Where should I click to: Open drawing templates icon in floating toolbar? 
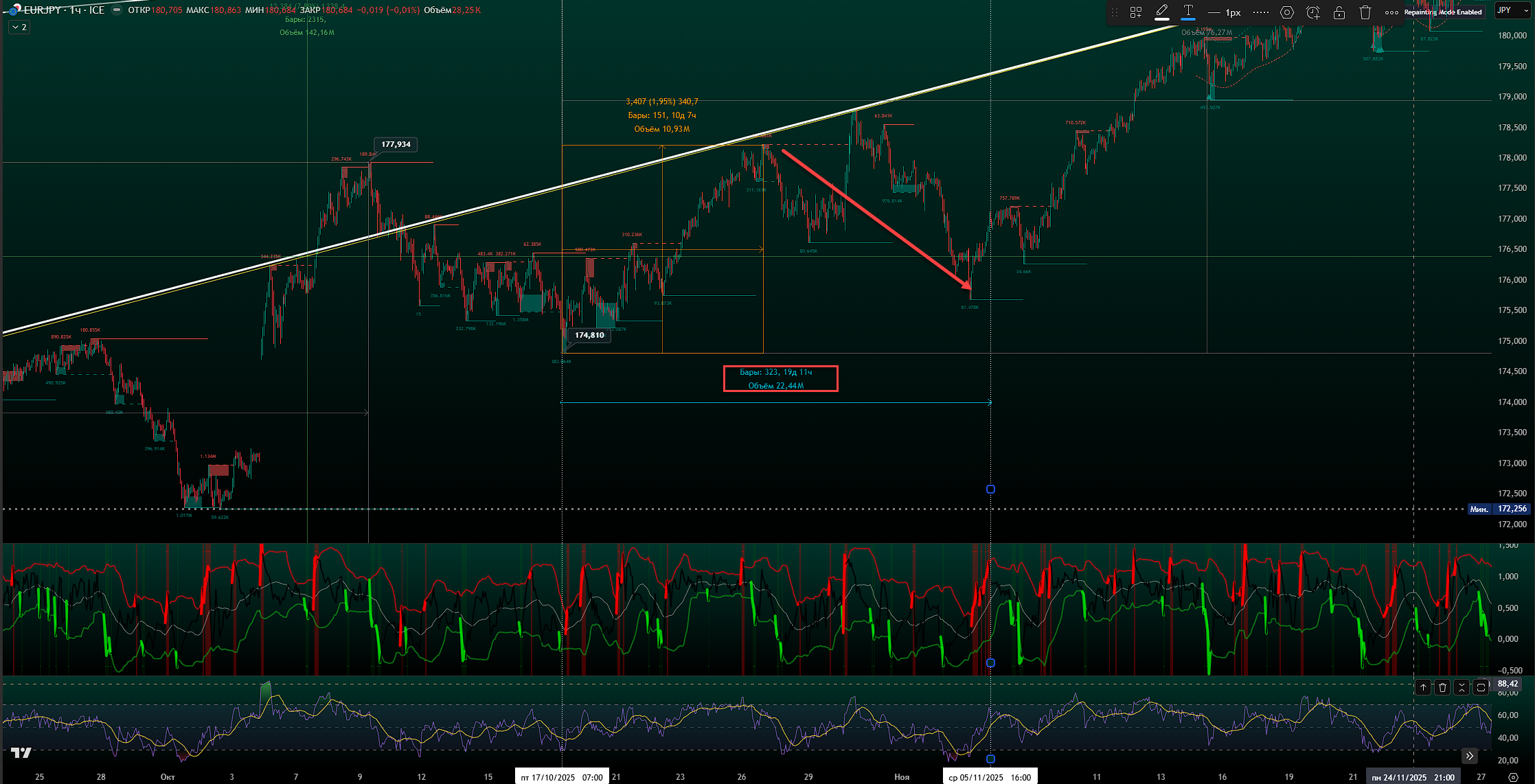pyautogui.click(x=1136, y=12)
